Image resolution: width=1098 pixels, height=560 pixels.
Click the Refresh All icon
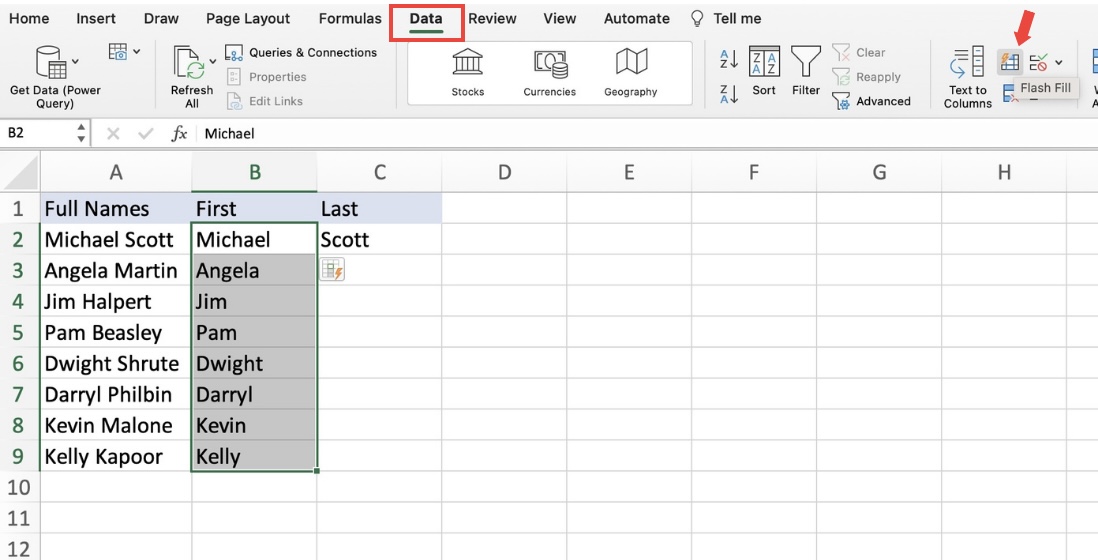pos(189,63)
